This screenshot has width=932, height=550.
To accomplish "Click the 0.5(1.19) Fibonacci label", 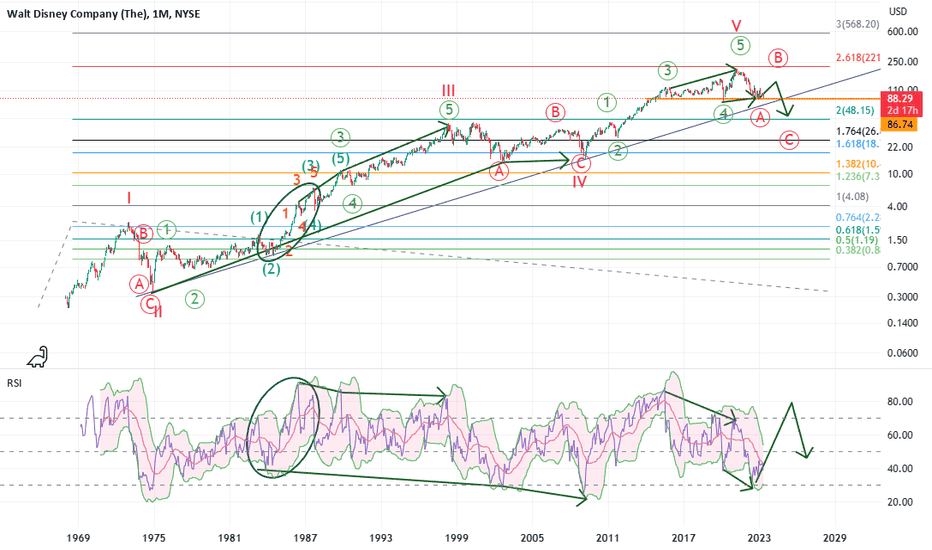I will coord(857,240).
